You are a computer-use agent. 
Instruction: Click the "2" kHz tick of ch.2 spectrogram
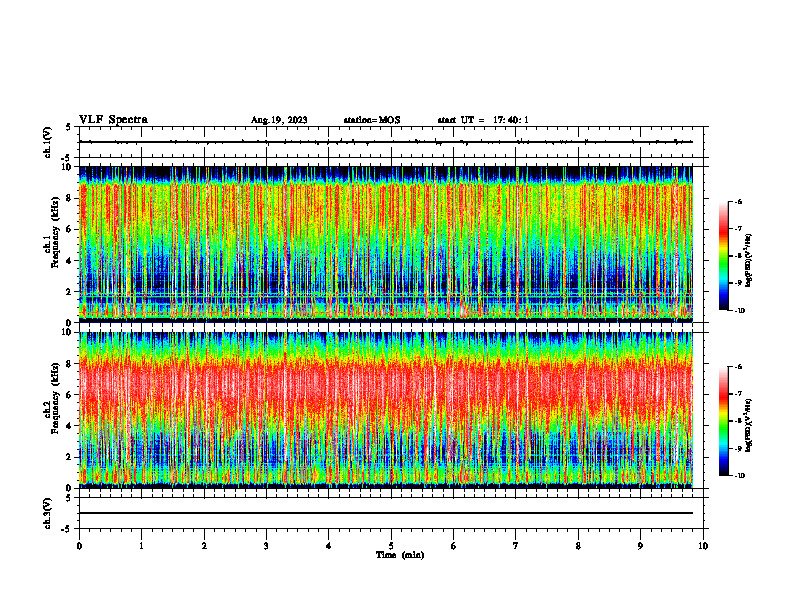[70, 457]
